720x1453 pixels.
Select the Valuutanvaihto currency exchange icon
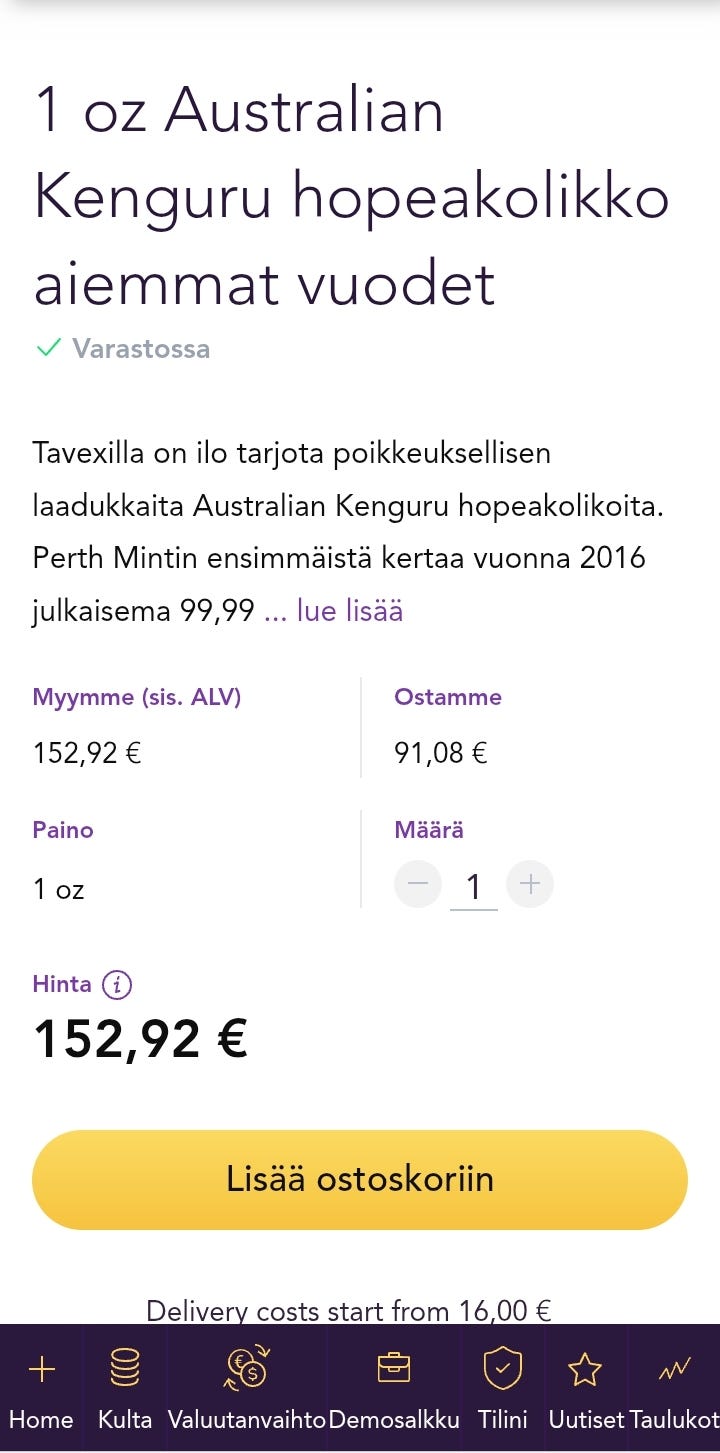(x=246, y=1369)
